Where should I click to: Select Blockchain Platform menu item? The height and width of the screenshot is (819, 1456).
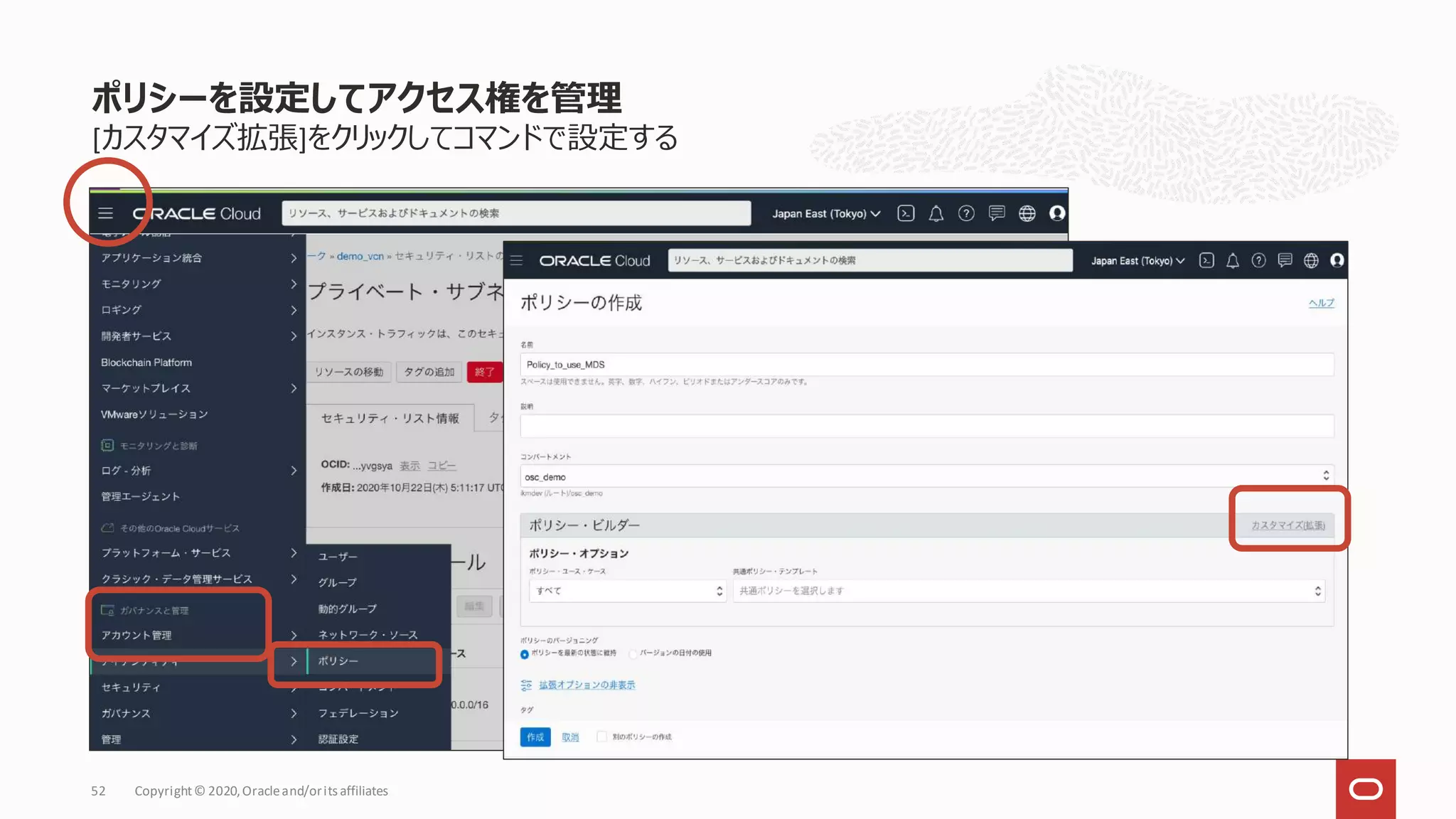coord(146,363)
